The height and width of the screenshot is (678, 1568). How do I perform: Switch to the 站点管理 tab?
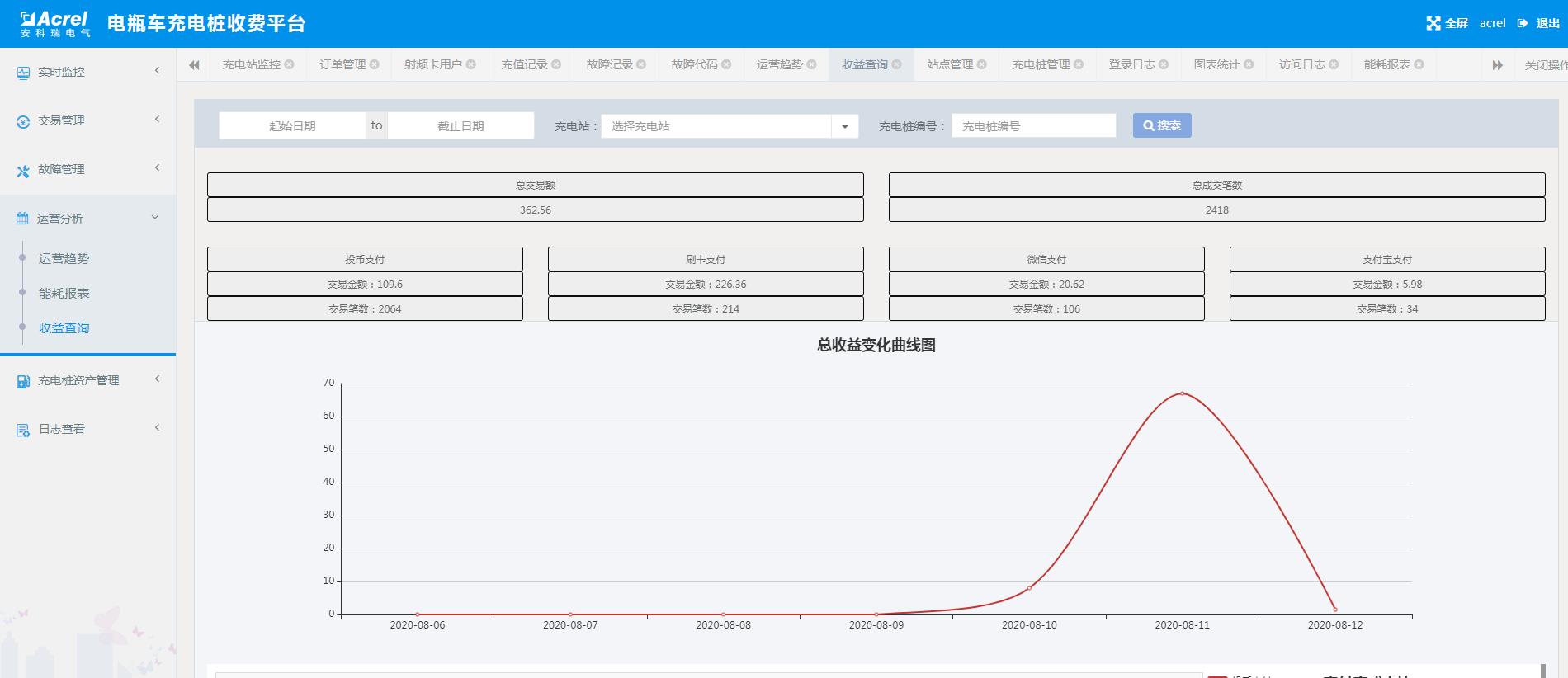click(949, 64)
